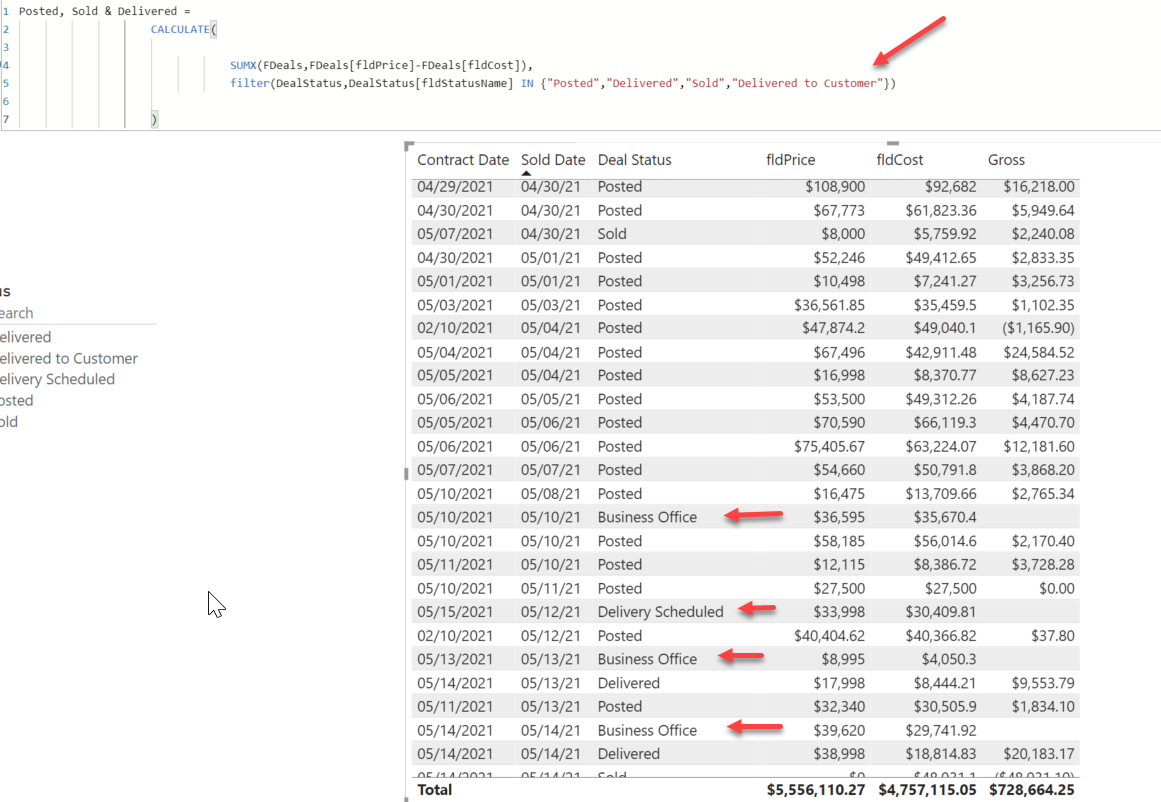Click the $67,773 fldPrice cell

point(839,210)
